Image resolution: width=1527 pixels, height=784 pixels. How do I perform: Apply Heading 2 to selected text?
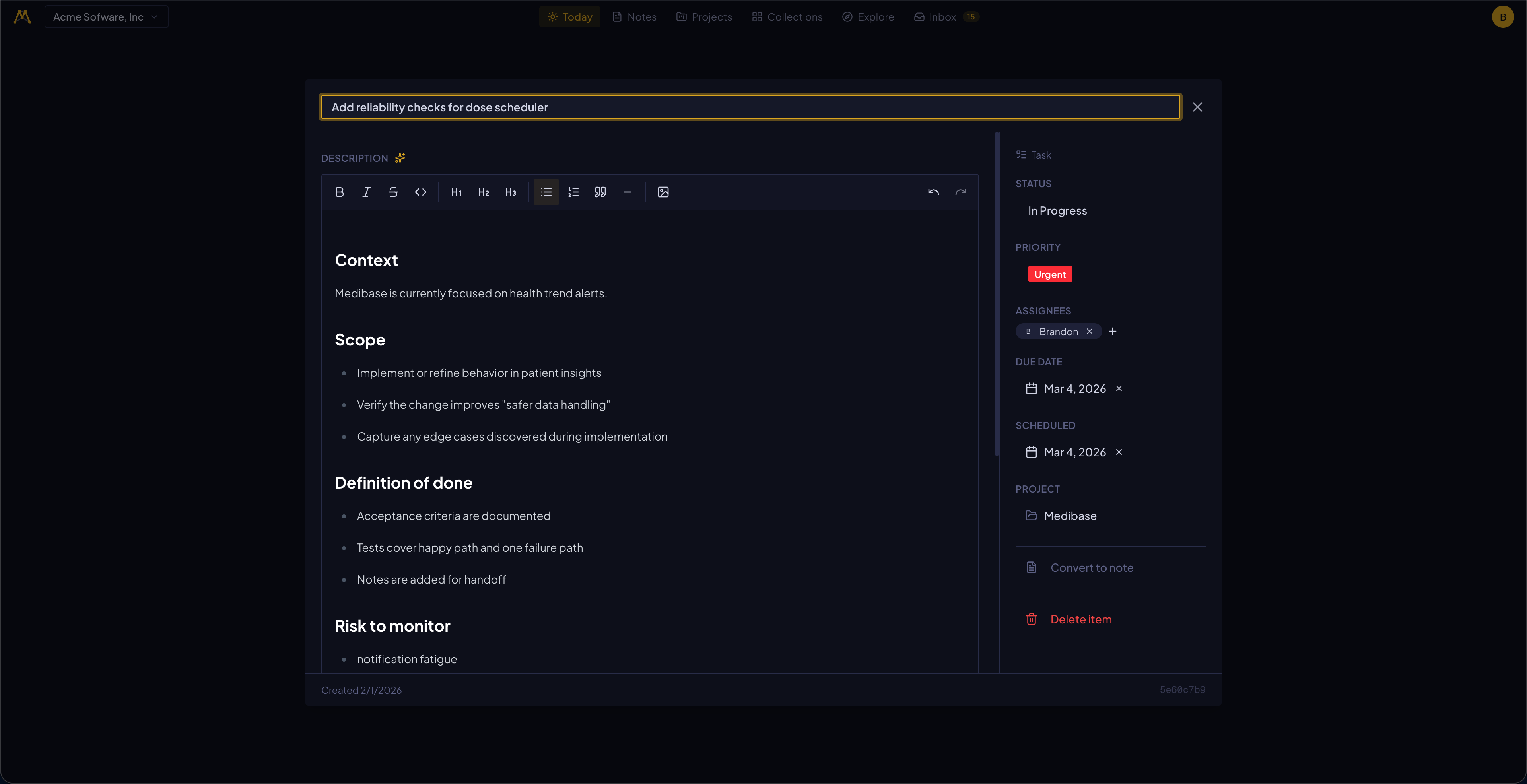483,192
